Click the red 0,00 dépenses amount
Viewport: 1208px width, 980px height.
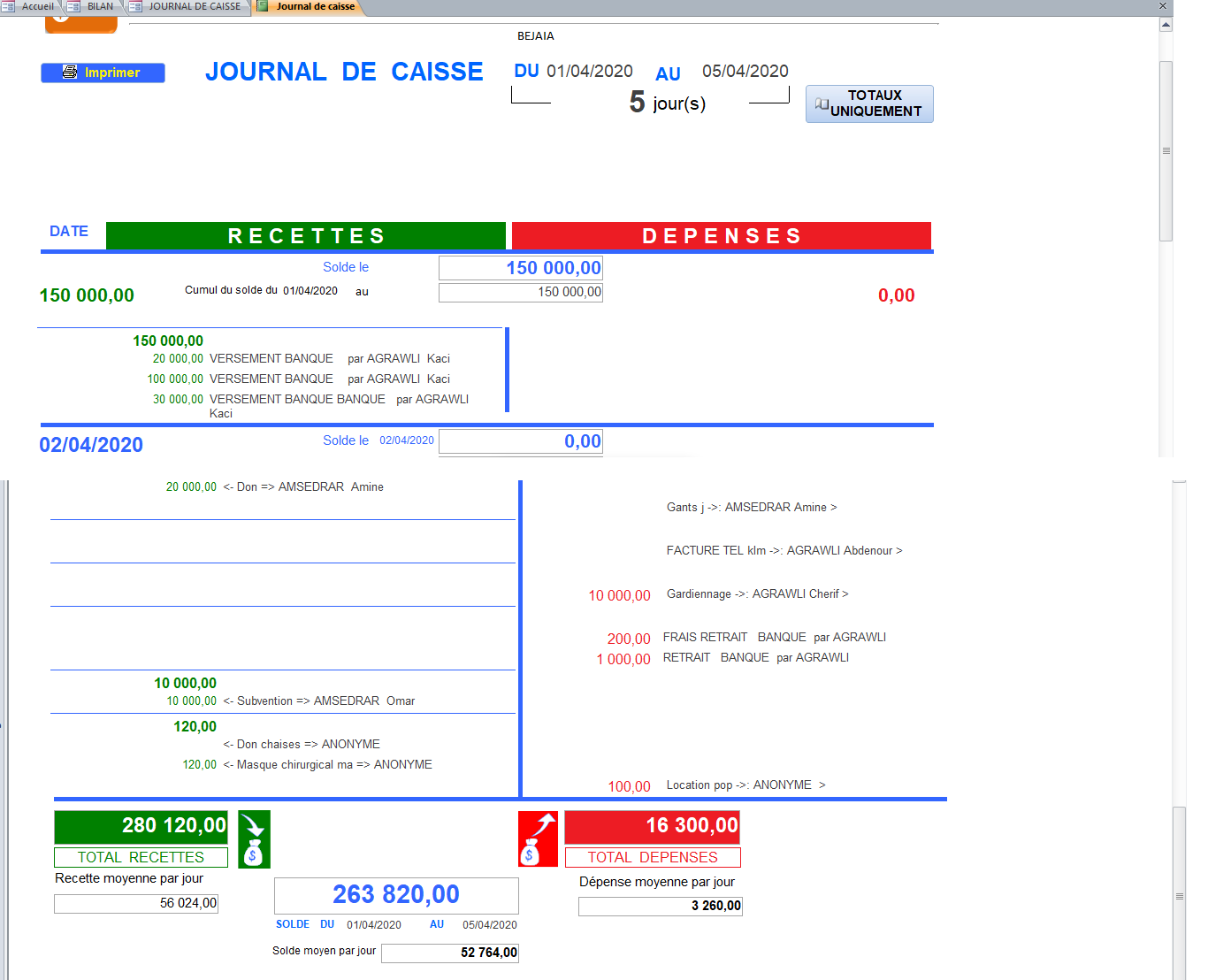coord(896,295)
